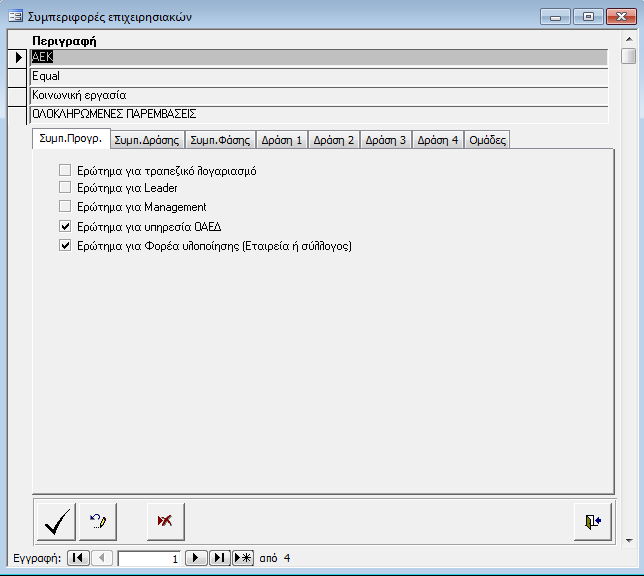The width and height of the screenshot is (644, 576).
Task: Go to last record navigation button
Action: [x=220, y=558]
